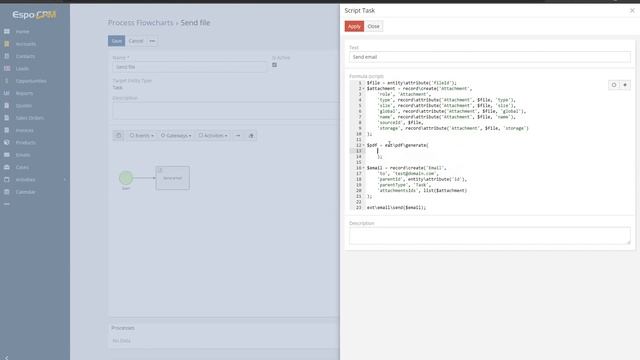The image size is (640, 360).
Task: Save the Send file flowchart
Action: tap(116, 41)
